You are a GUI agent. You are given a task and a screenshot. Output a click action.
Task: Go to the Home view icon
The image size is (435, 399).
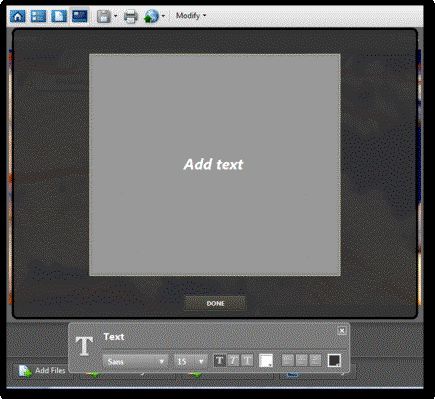[x=18, y=16]
